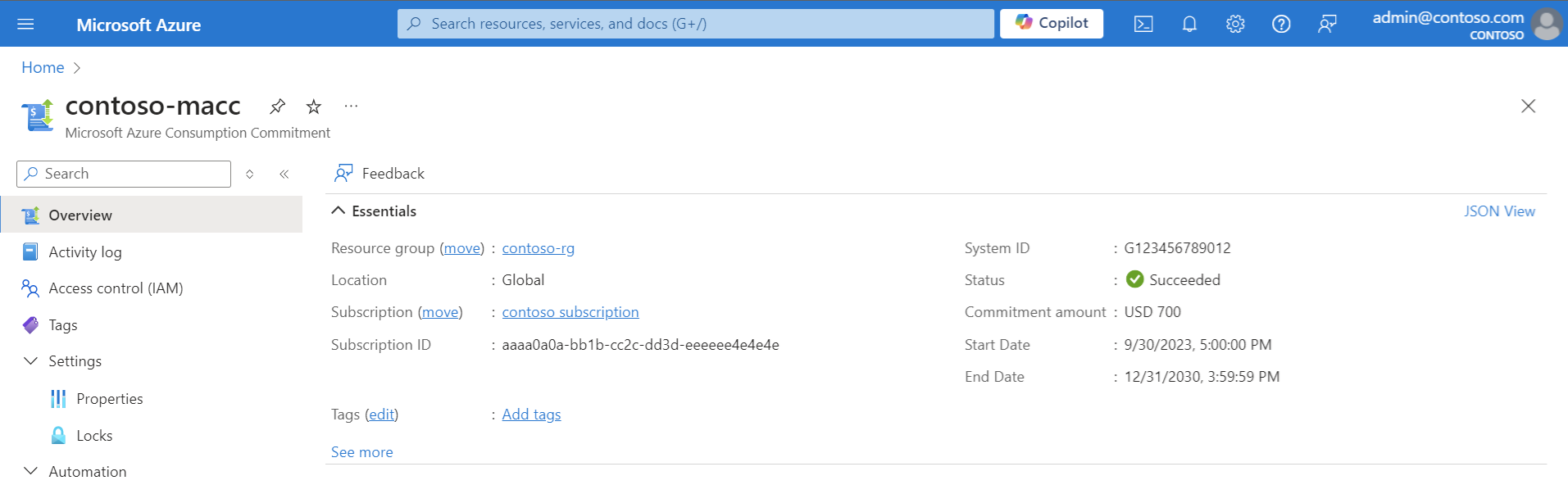Click the See more link
The width and height of the screenshot is (1568, 494).
pos(361,452)
